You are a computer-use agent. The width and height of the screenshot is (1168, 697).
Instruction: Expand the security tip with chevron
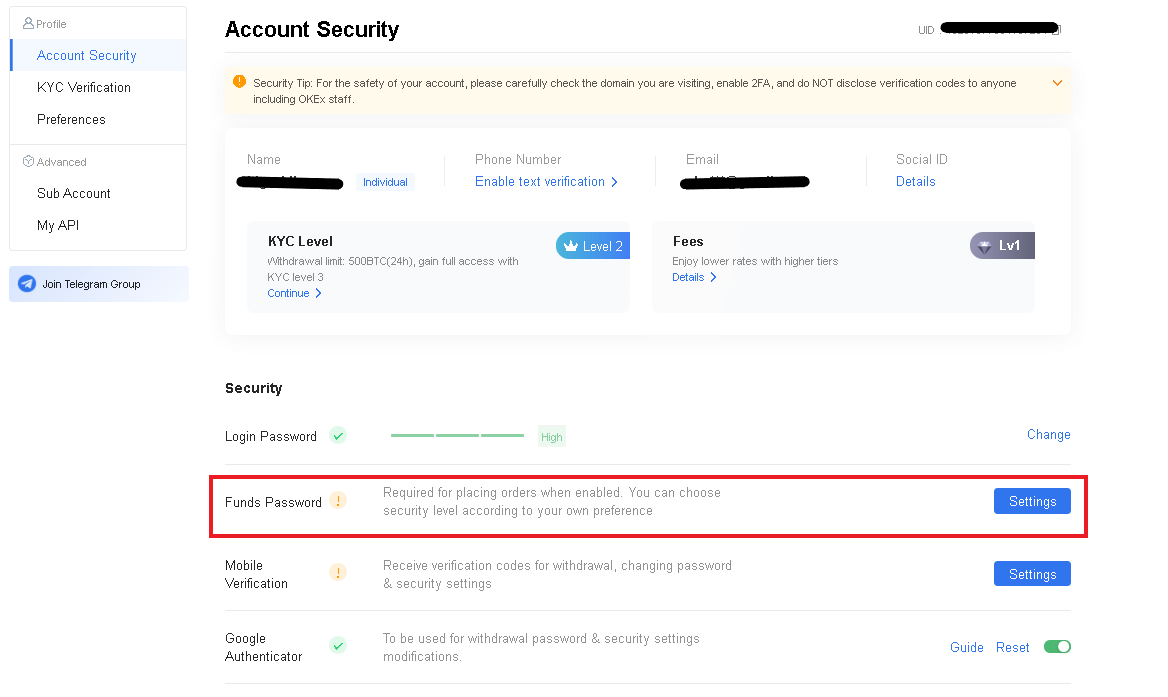[x=1057, y=83]
